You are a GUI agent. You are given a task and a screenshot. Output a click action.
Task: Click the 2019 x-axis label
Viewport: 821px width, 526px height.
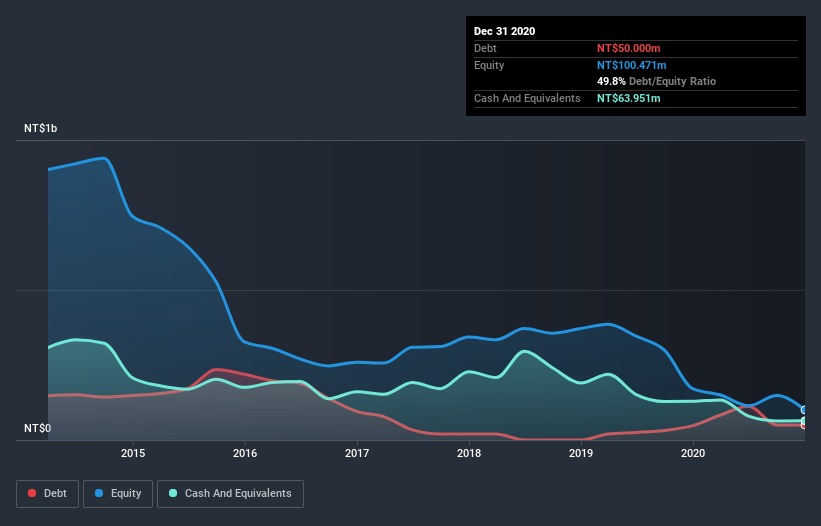pos(581,453)
